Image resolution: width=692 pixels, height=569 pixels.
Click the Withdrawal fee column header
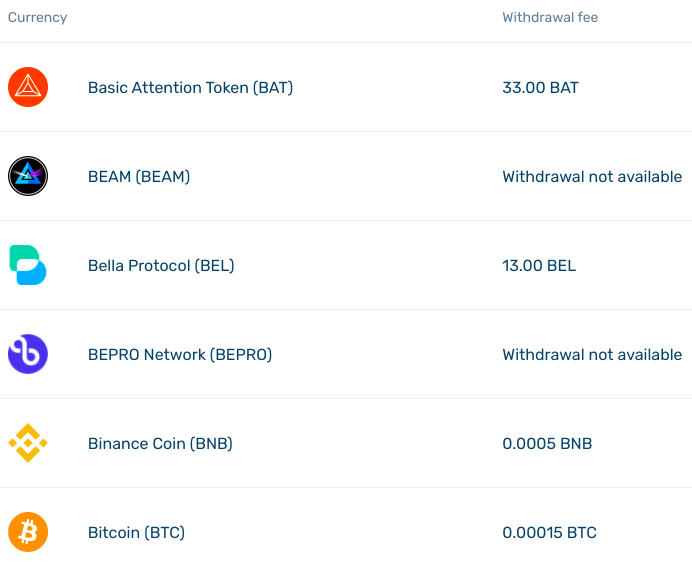pos(550,17)
